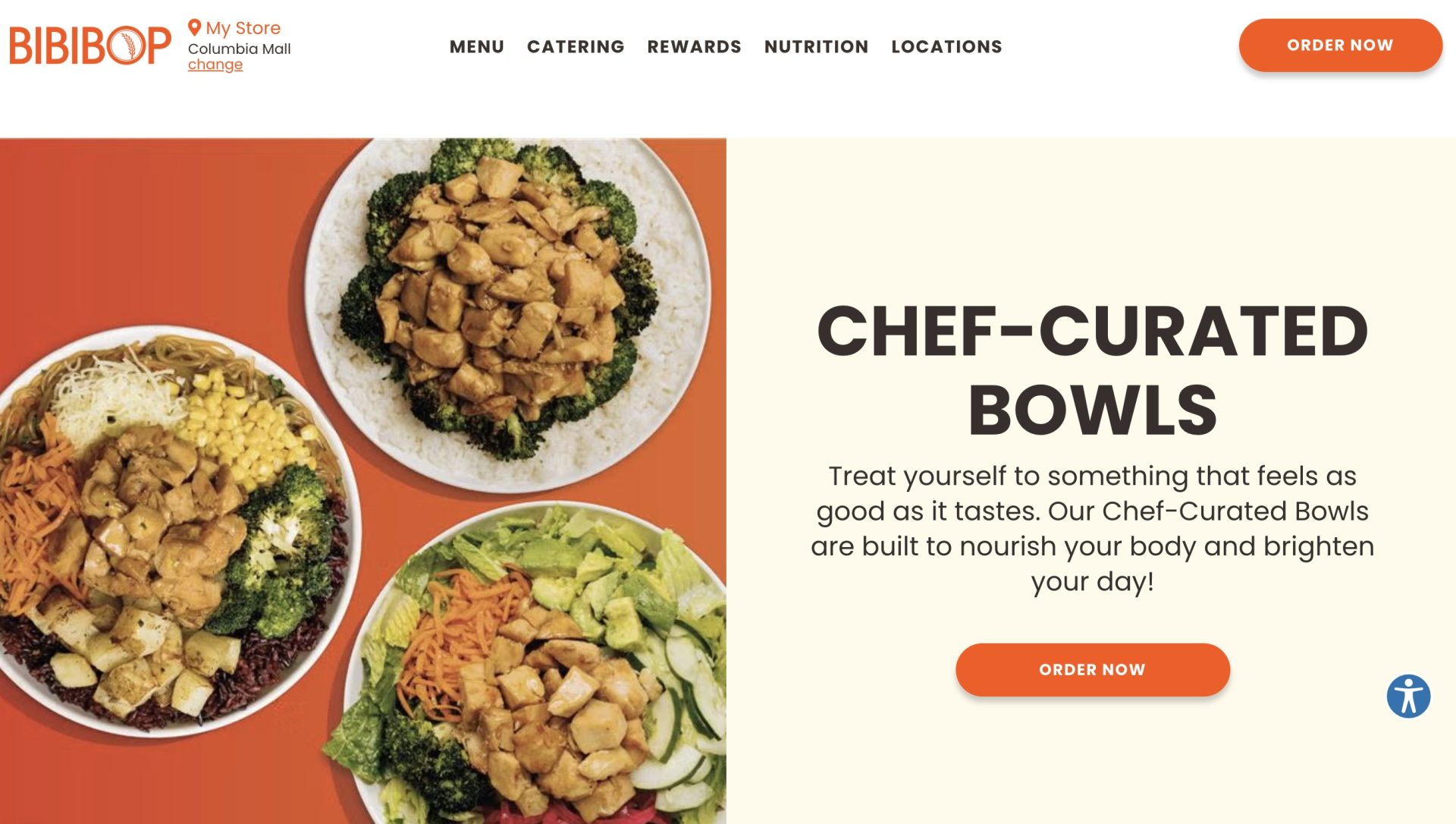Screen dimensions: 1456x824
Task: Click the Columbia Mall store name
Action: [x=239, y=49]
